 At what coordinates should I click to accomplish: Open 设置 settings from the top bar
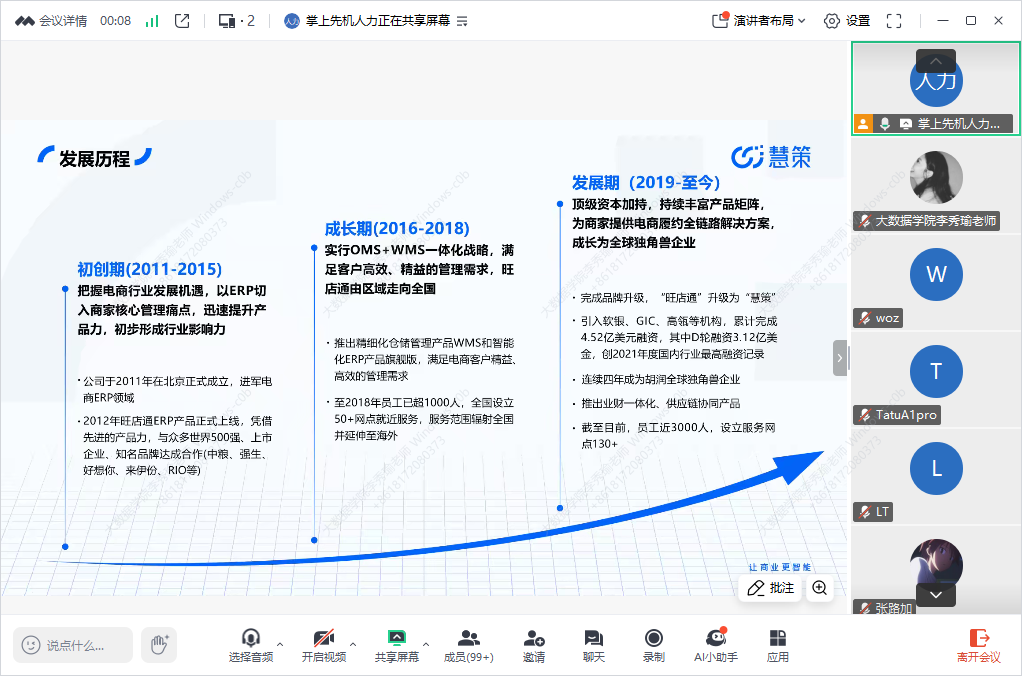click(847, 20)
